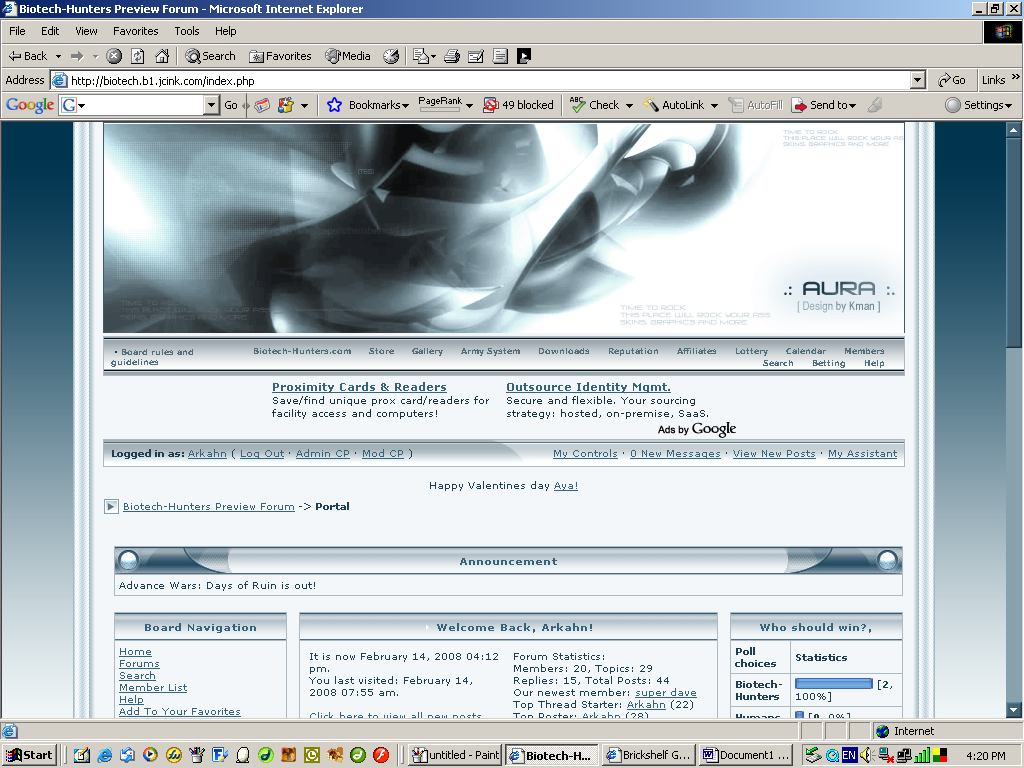Open the Help menu
The height and width of the screenshot is (768, 1024).
[225, 31]
